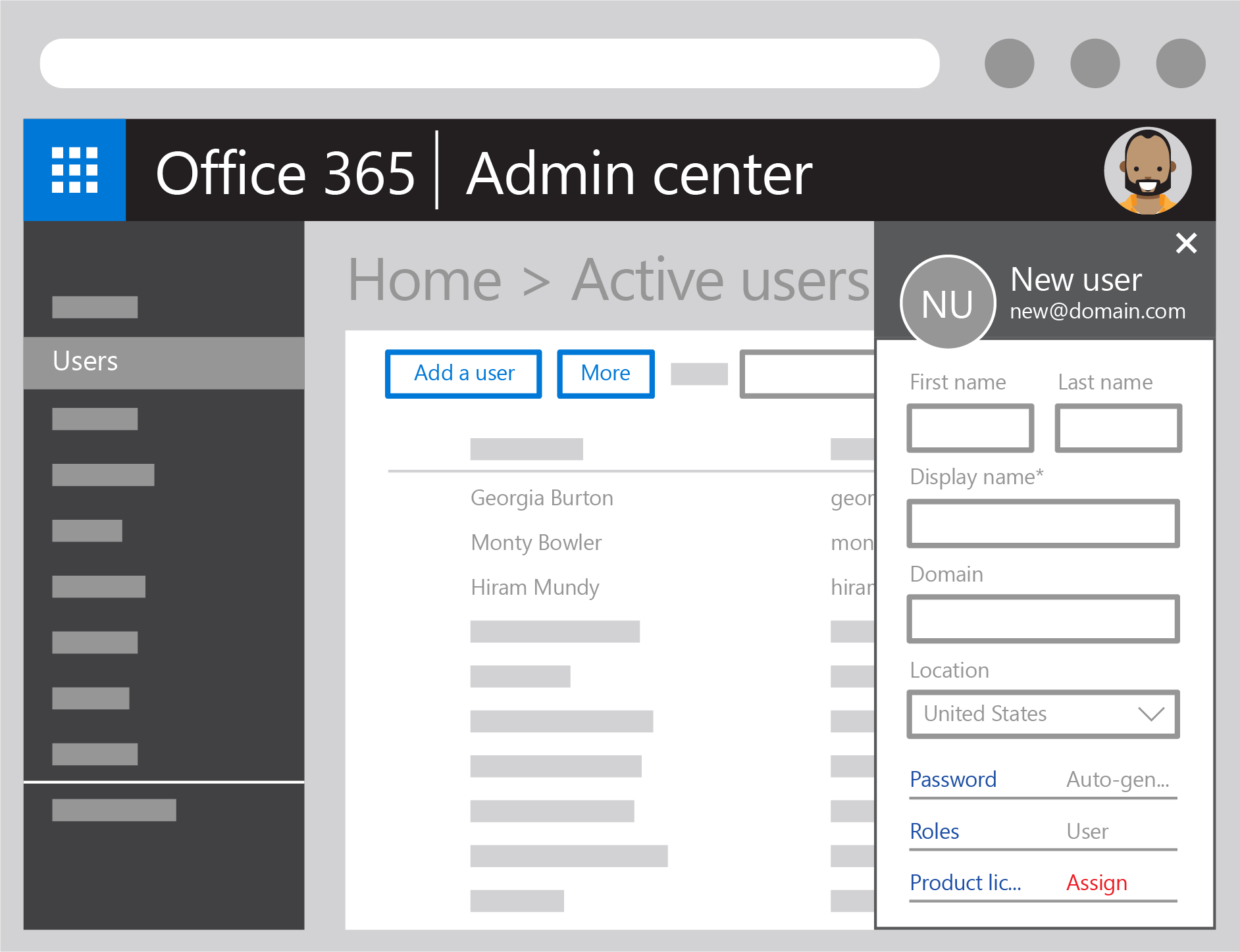This screenshot has height=952, width=1240.
Task: Select the Monty Bowler user row
Action: pos(536,543)
